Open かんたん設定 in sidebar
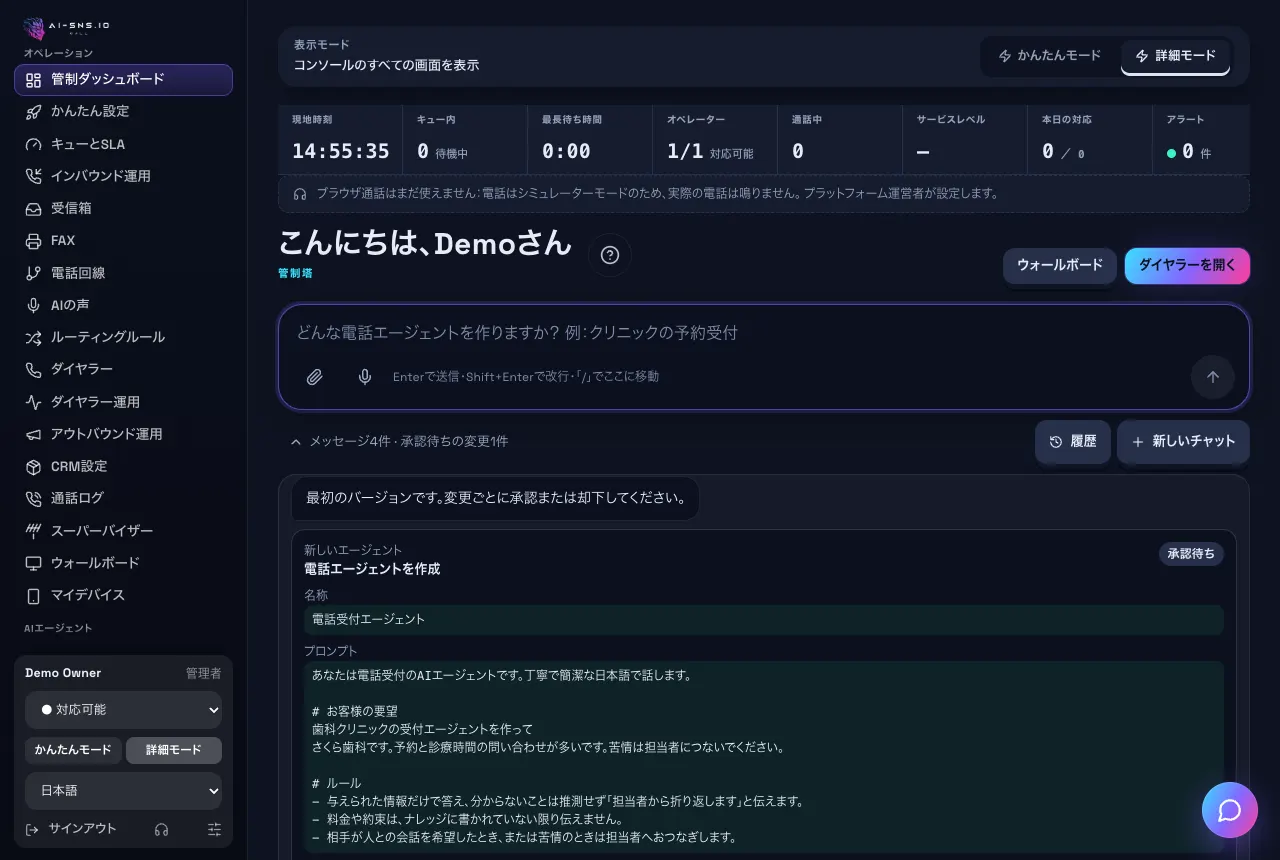1280x860 pixels. click(x=123, y=112)
